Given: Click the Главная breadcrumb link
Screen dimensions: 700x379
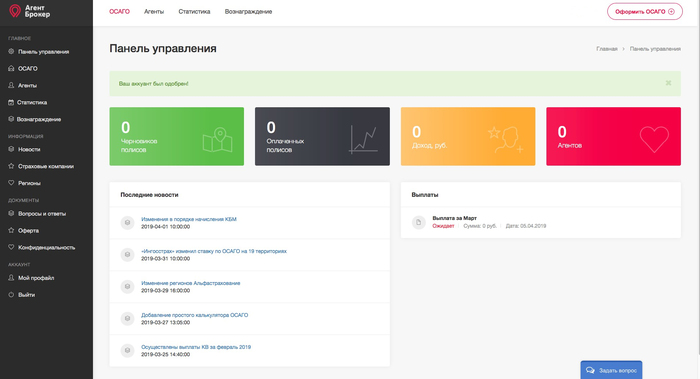Looking at the screenshot, I should pos(607,49).
